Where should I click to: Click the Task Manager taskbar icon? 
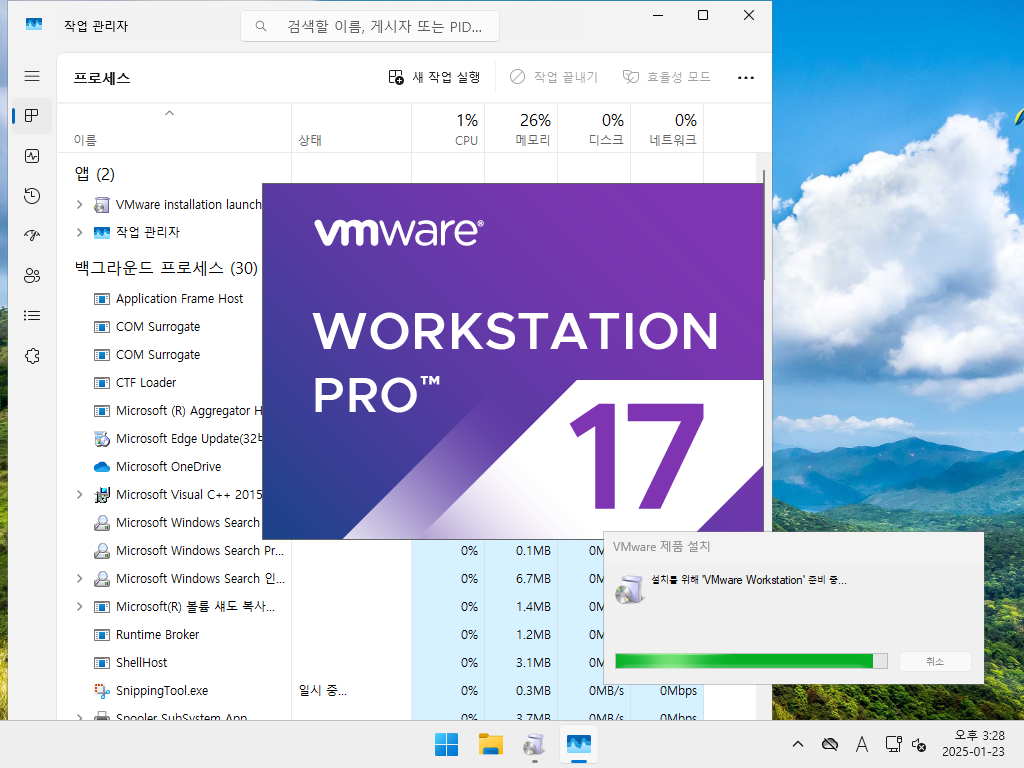click(579, 744)
